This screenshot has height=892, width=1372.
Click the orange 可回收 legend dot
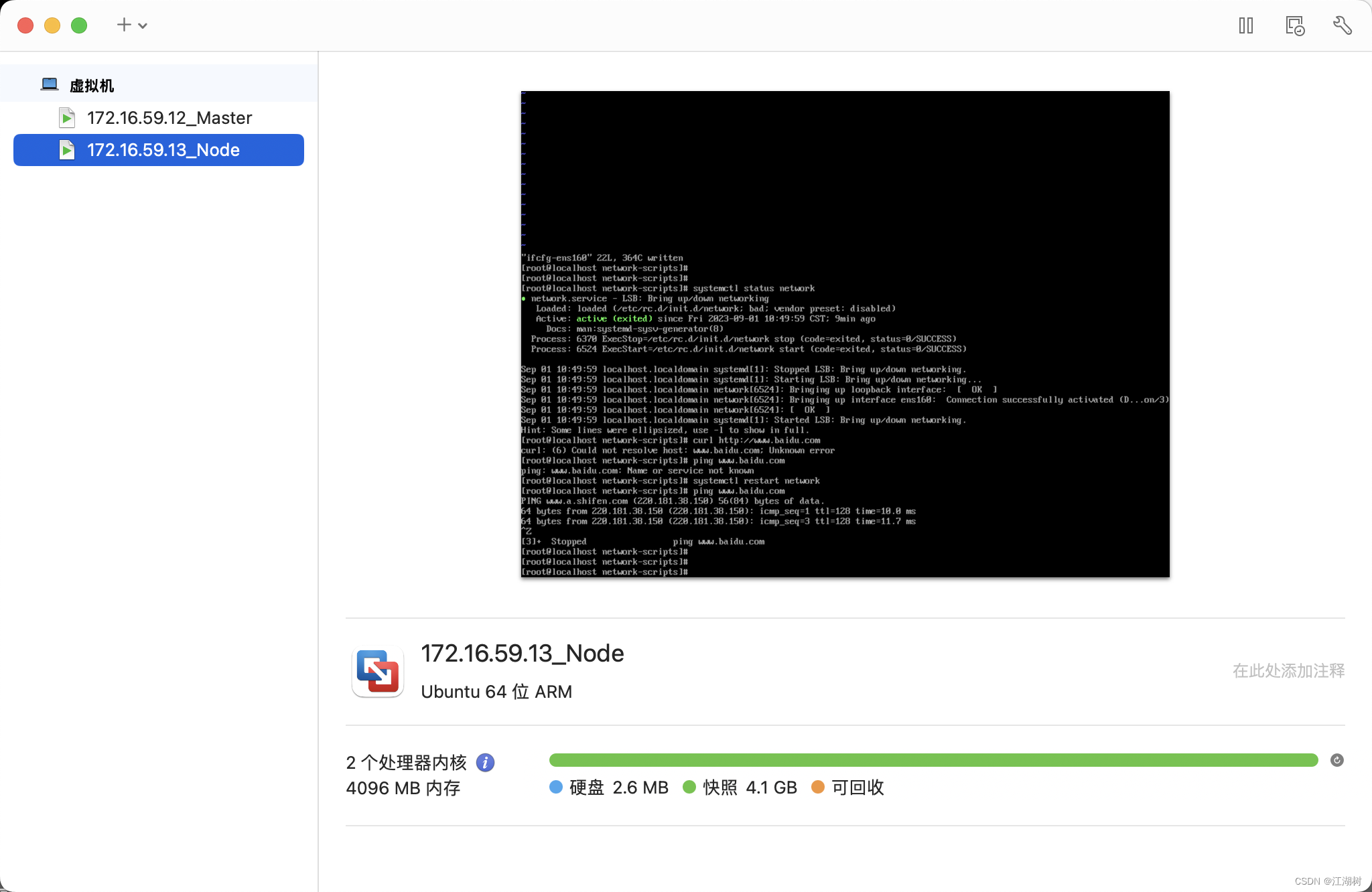pos(818,787)
